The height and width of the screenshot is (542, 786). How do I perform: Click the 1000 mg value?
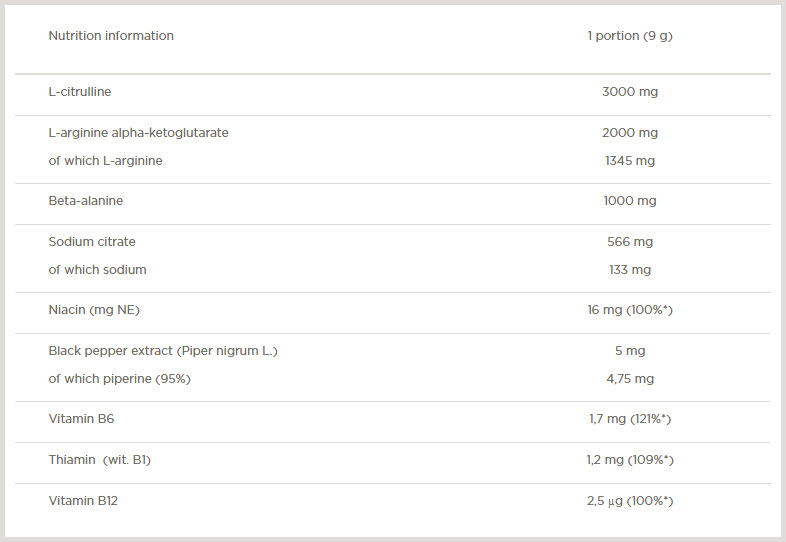click(629, 201)
